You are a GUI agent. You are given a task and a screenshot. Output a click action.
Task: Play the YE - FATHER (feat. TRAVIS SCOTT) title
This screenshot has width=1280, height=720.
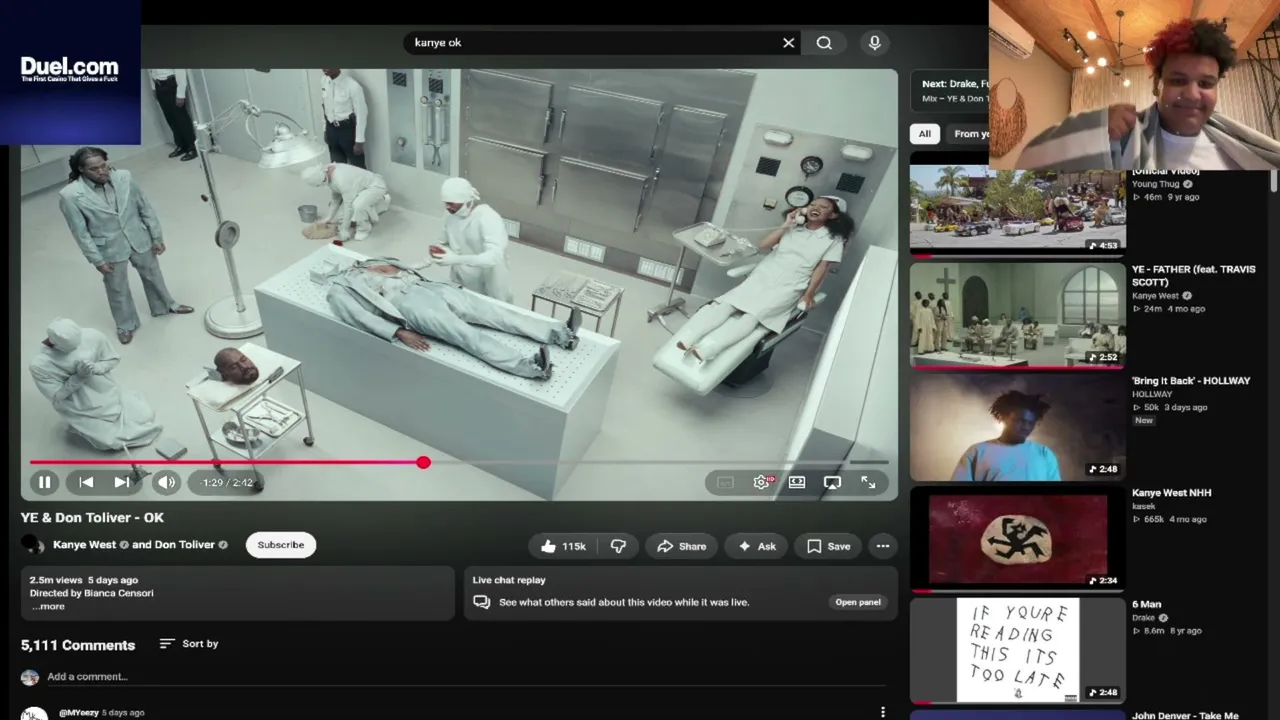(x=1193, y=276)
